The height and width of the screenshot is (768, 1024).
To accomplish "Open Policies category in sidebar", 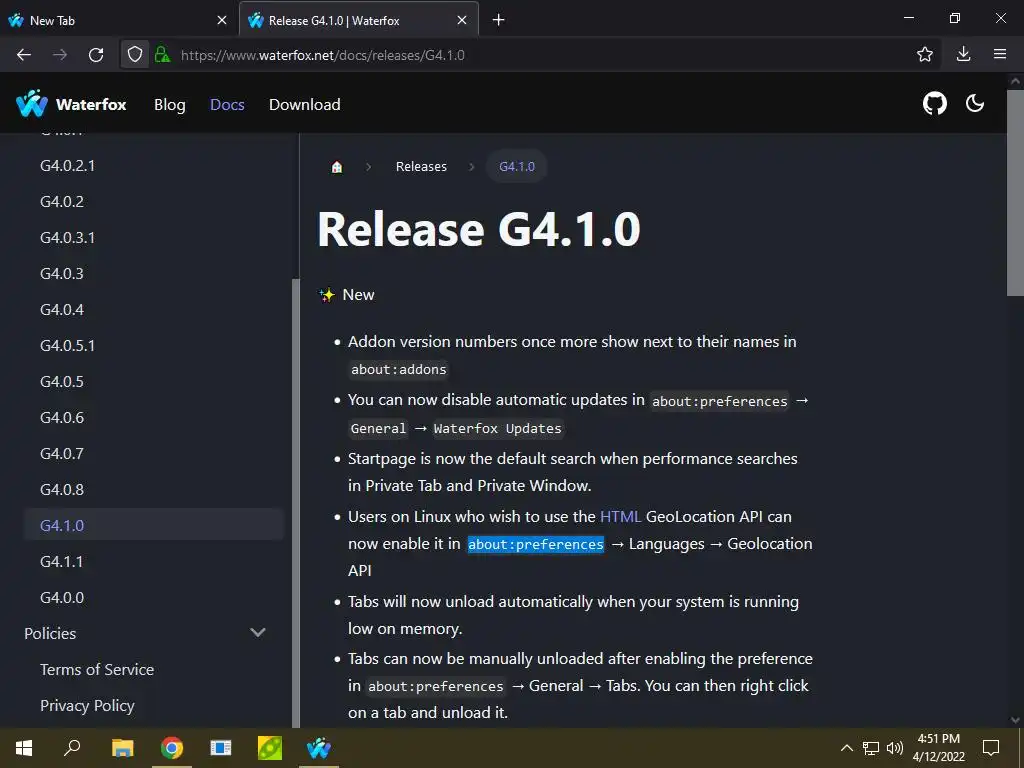I will [x=50, y=633].
